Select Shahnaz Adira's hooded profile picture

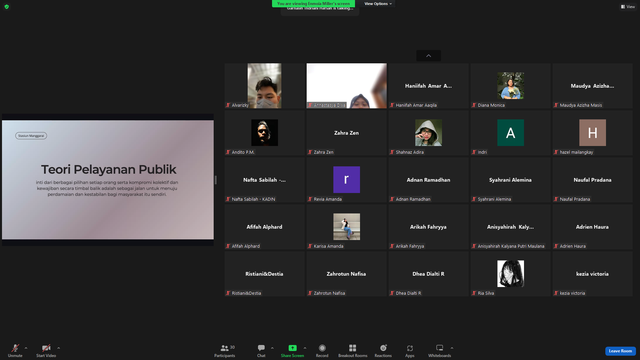pyautogui.click(x=428, y=133)
